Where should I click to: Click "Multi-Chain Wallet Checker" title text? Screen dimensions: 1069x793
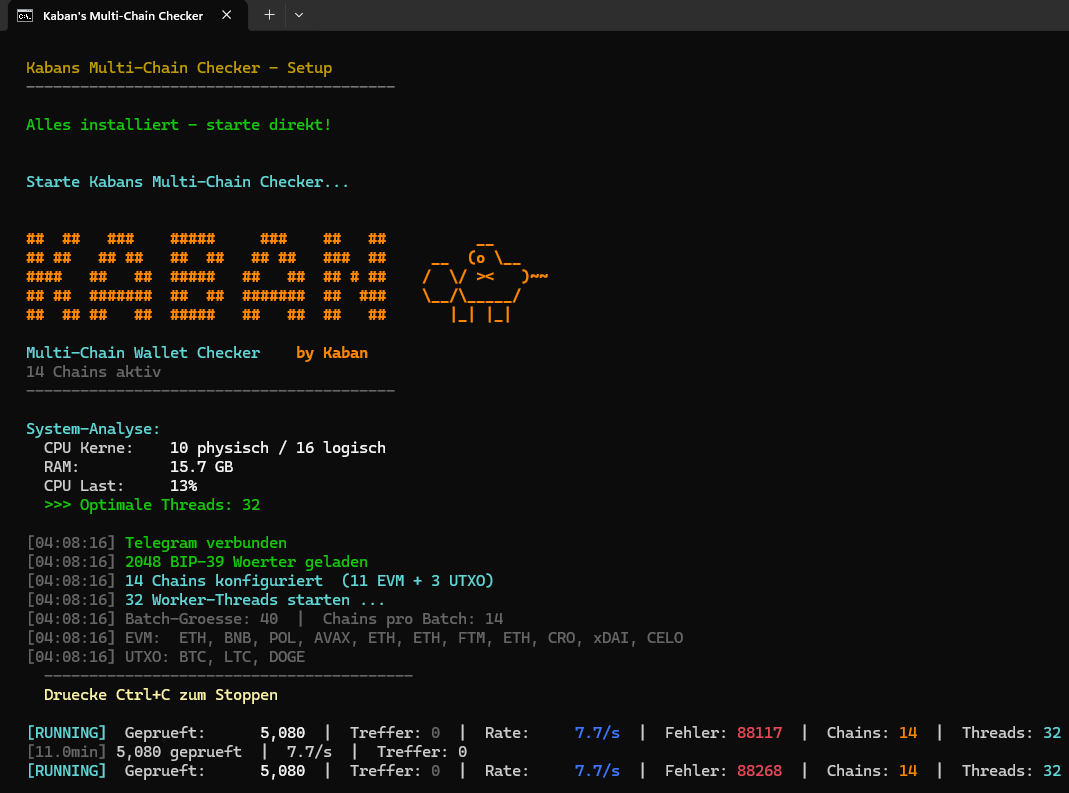pyautogui.click(x=143, y=353)
